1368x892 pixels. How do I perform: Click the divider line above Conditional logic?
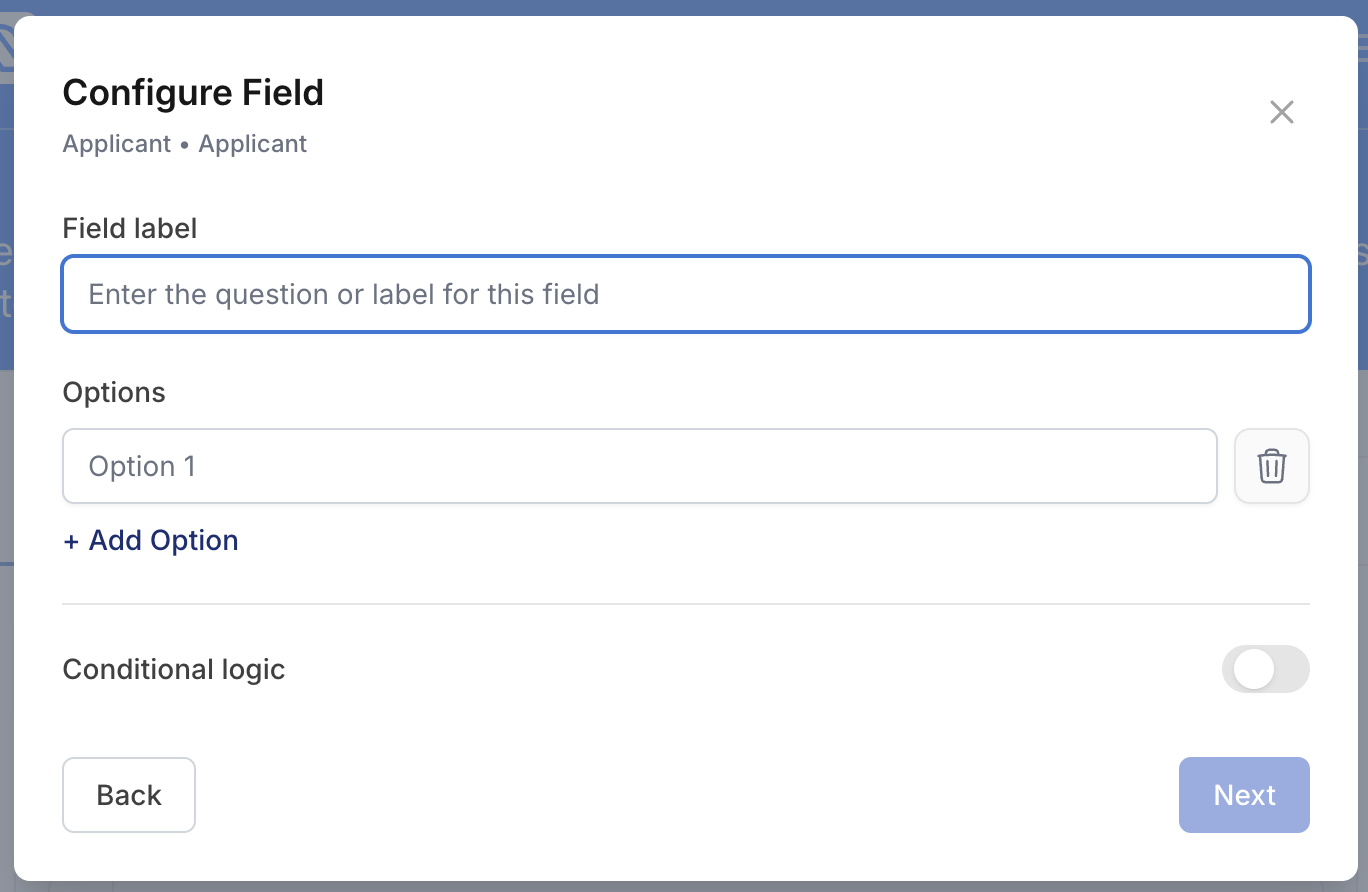tap(686, 604)
